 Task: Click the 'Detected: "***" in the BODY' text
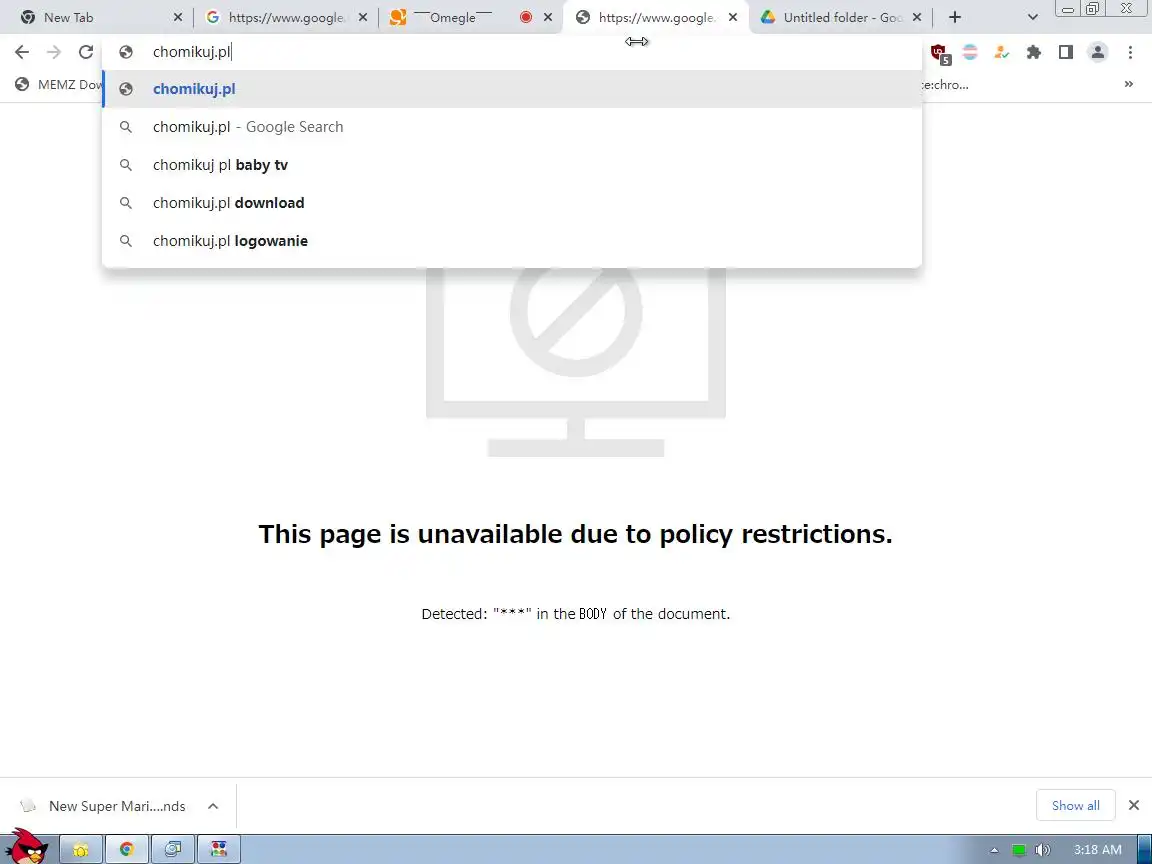576,614
